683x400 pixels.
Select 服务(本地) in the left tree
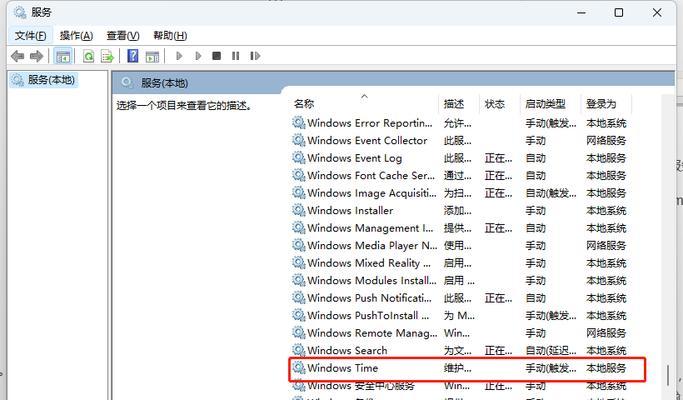pos(44,80)
